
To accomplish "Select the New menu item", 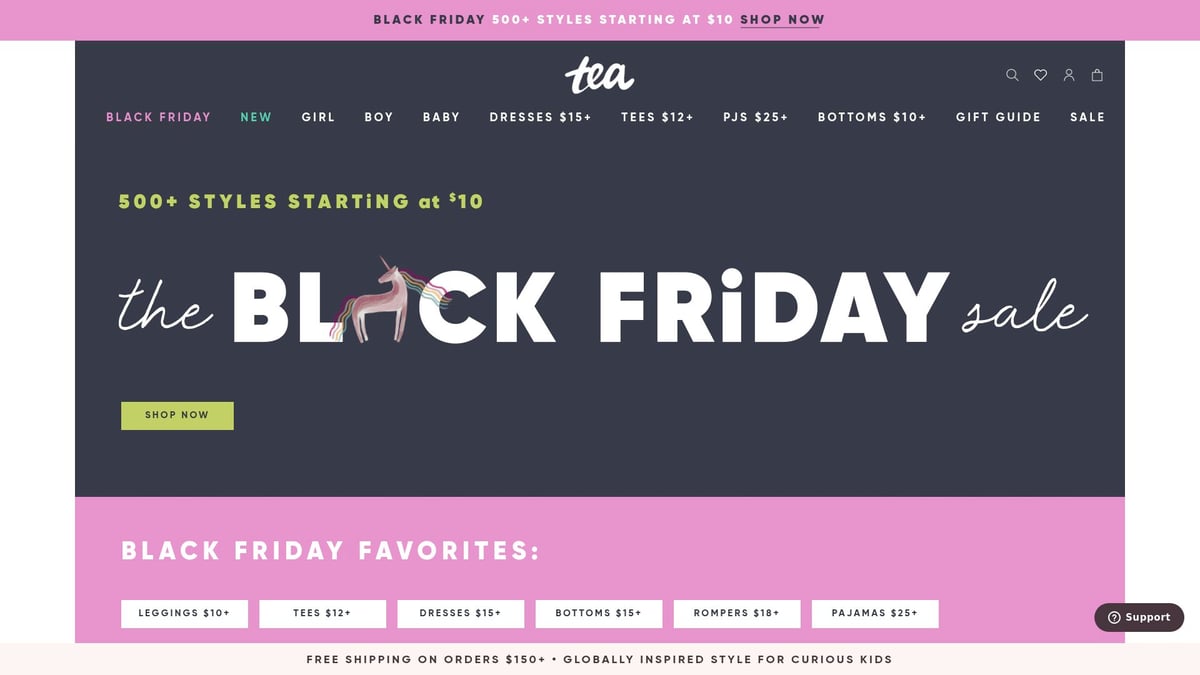I will click(x=256, y=117).
